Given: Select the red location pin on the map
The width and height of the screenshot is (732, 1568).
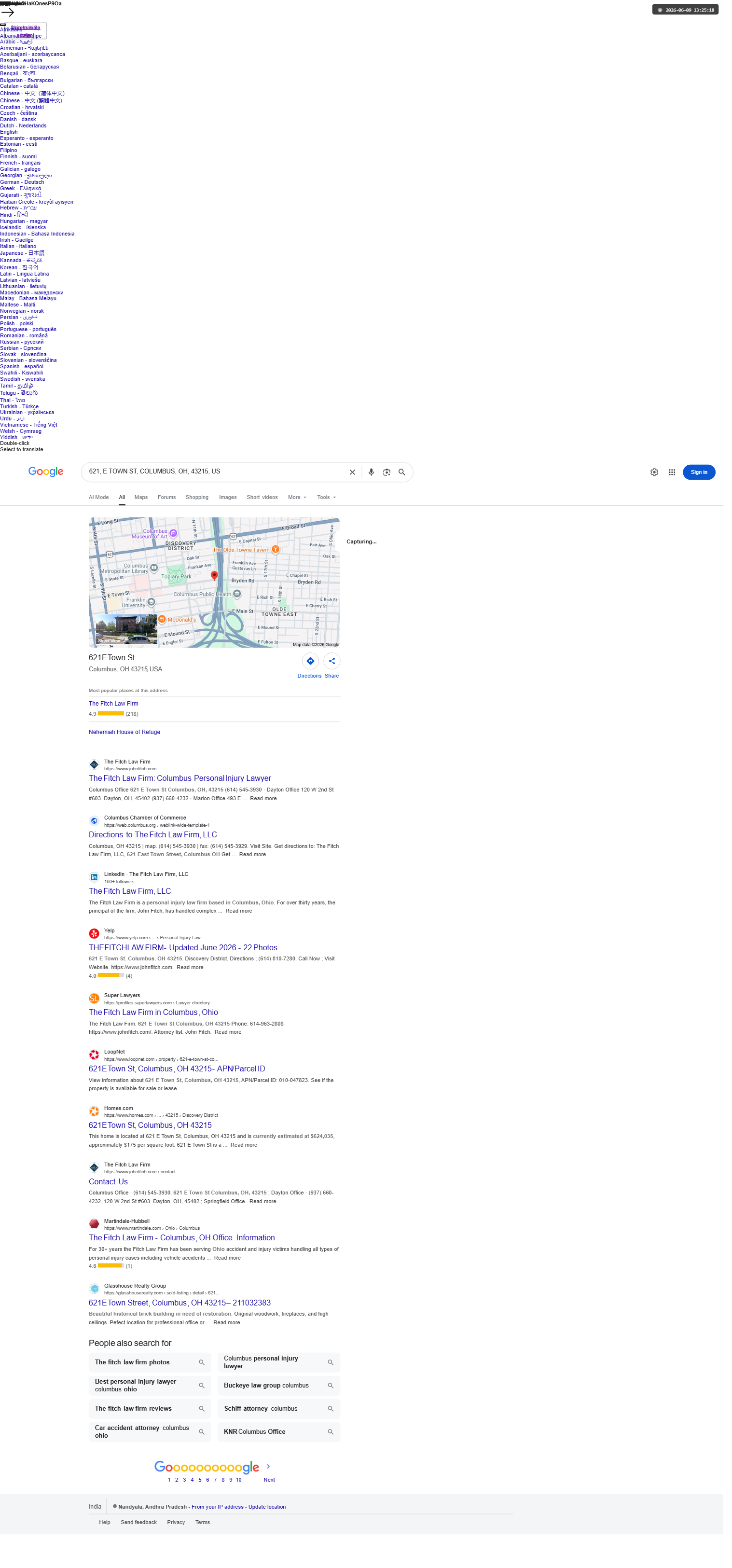Looking at the screenshot, I should pyautogui.click(x=217, y=582).
